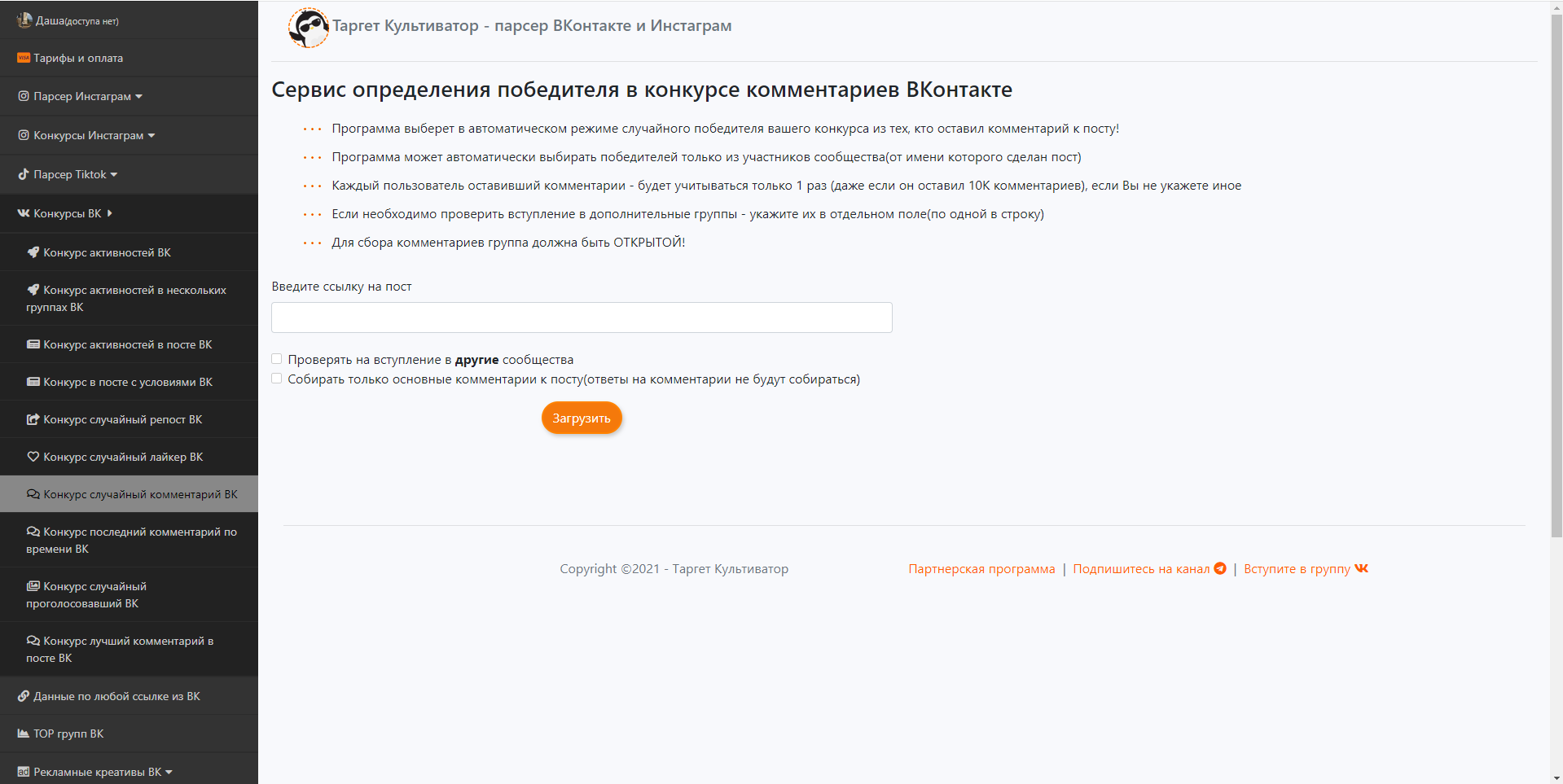The image size is (1563, 784).
Task: Click the Target Cultivator penguin logo
Action: coord(309,28)
